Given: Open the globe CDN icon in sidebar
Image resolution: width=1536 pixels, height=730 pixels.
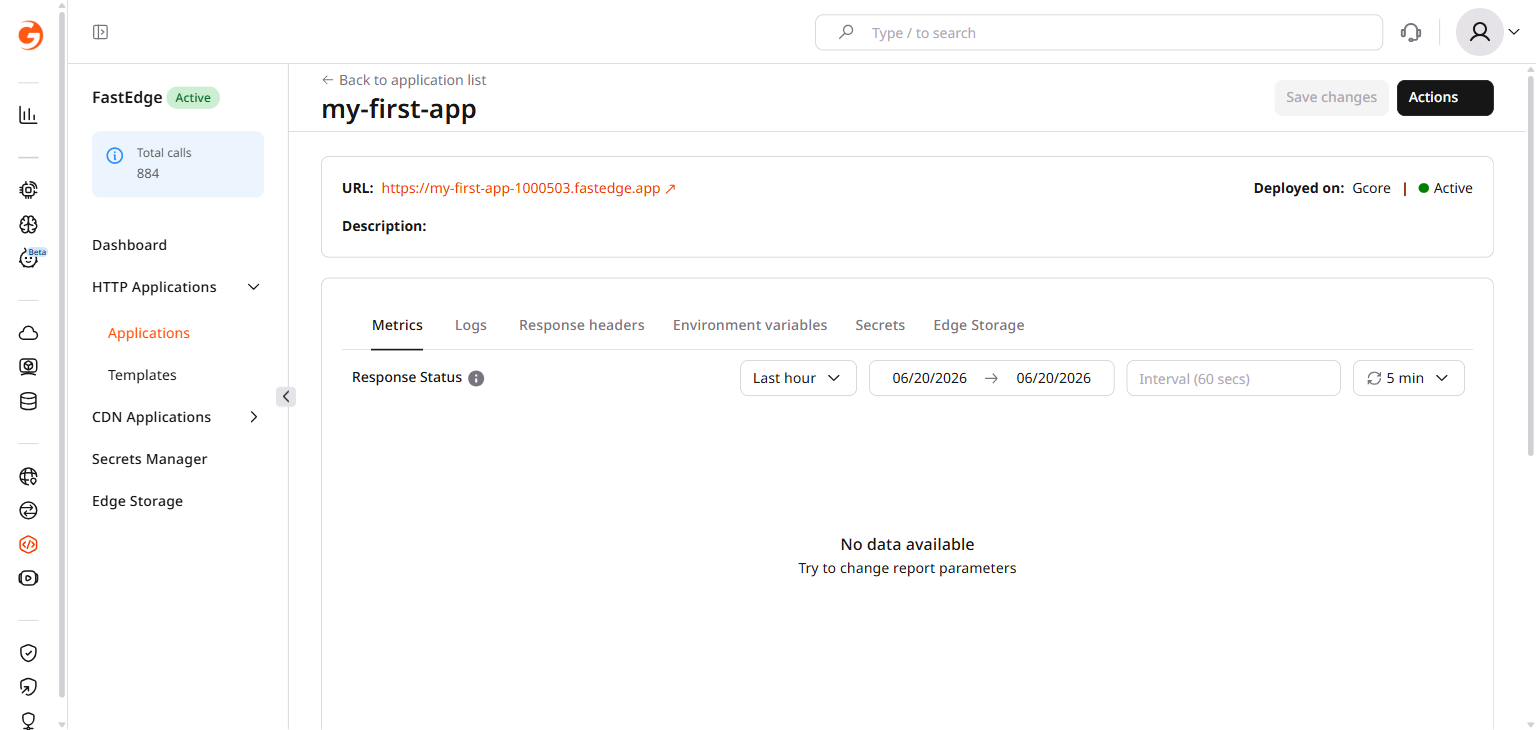Looking at the screenshot, I should coord(28,476).
